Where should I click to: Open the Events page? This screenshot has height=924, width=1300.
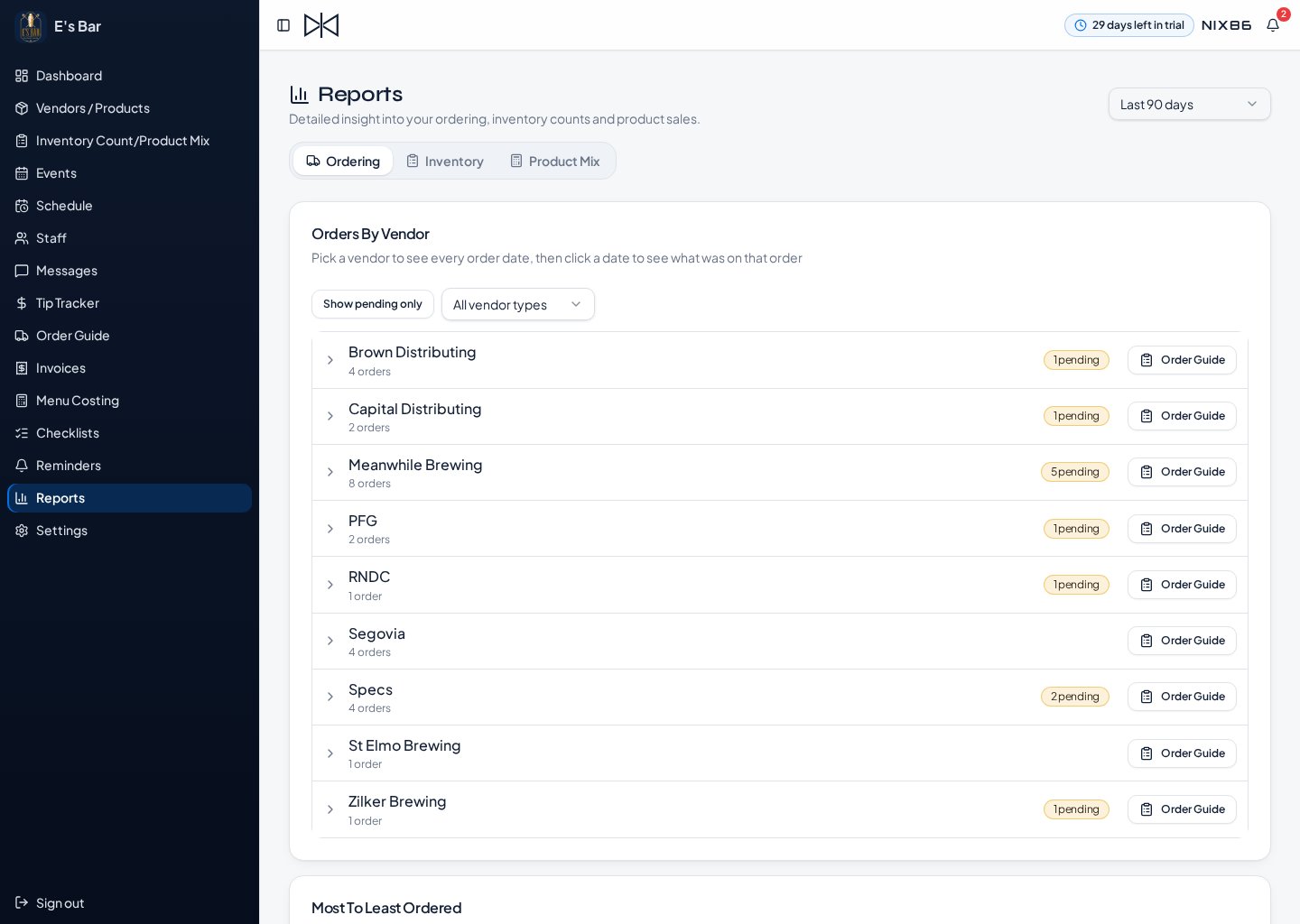point(129,173)
